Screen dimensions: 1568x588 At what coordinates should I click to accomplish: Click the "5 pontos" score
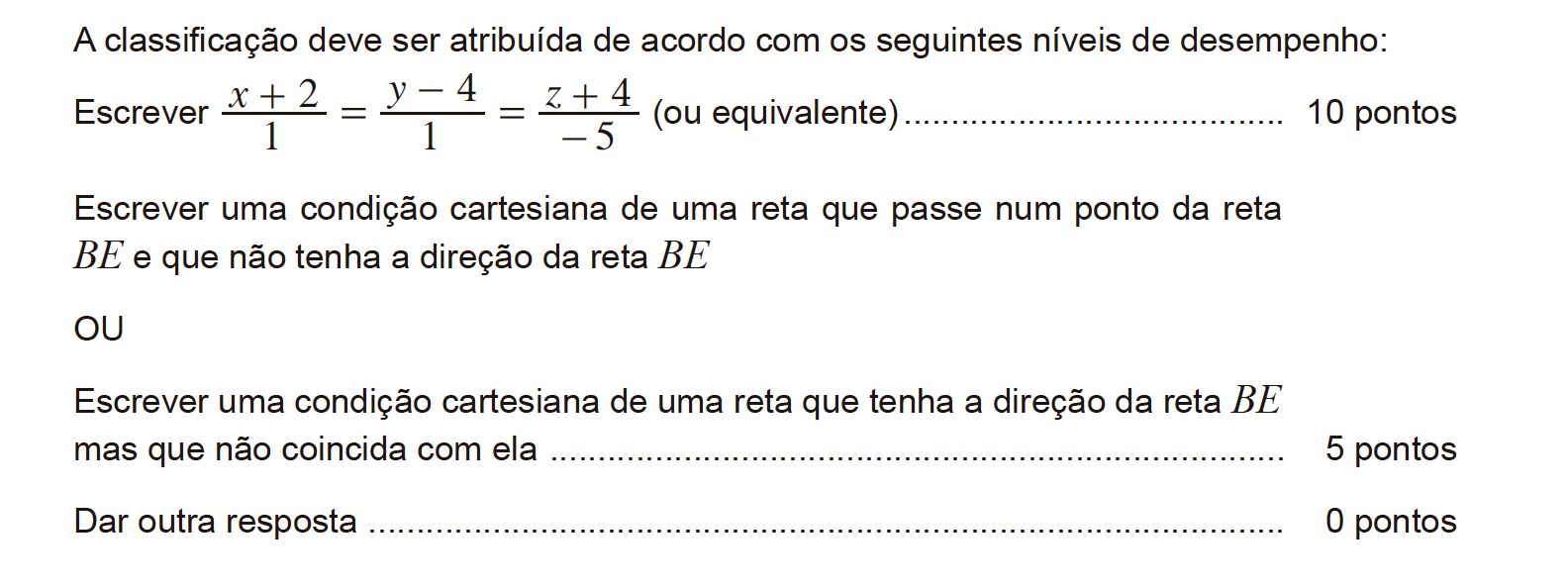tap(1391, 449)
